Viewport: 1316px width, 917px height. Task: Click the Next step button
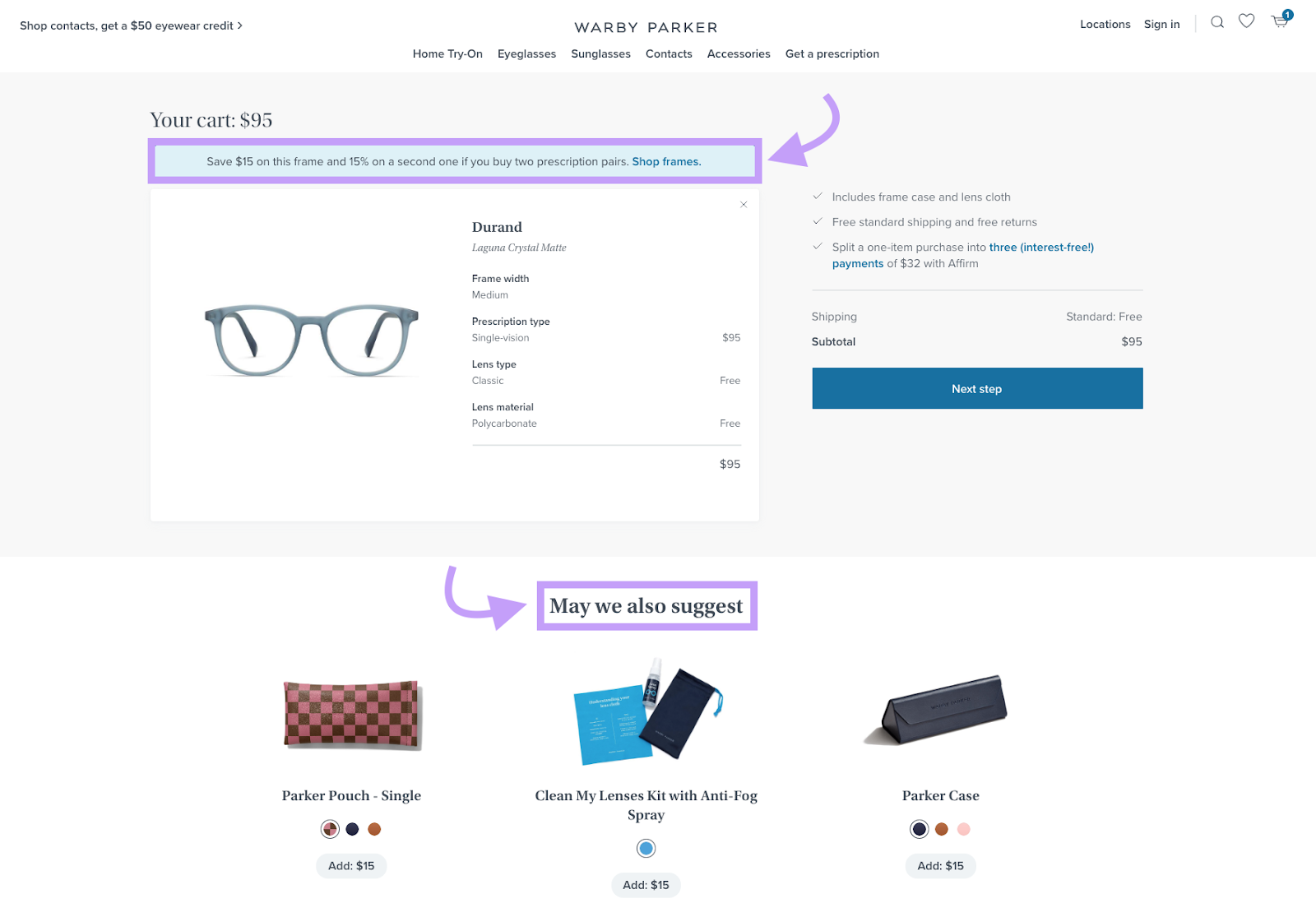coord(976,388)
